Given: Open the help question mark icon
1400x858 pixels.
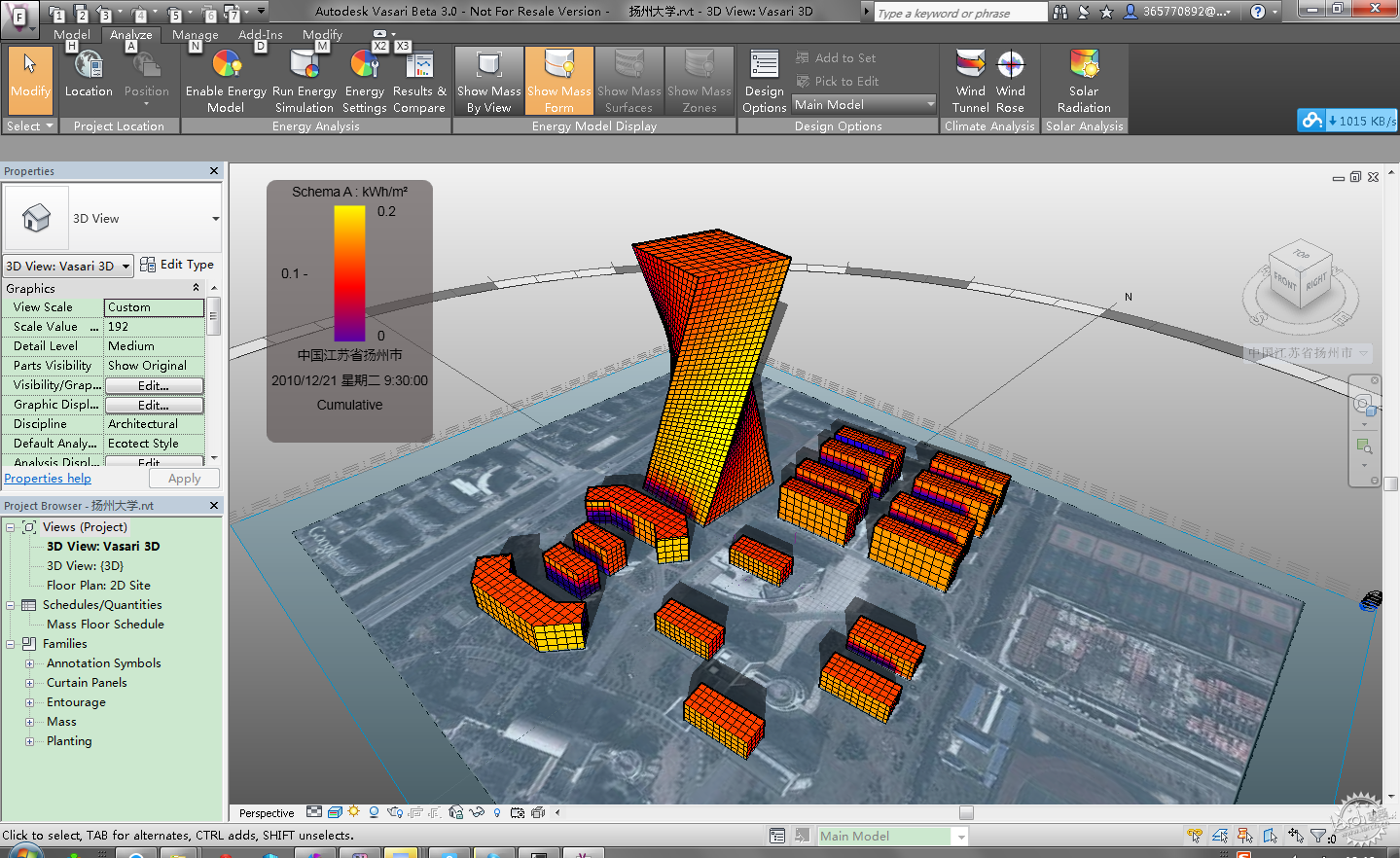Looking at the screenshot, I should tap(1258, 12).
